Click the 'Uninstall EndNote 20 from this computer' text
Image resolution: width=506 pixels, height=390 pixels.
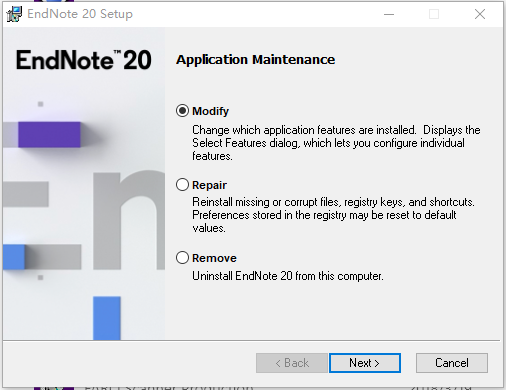(x=288, y=276)
